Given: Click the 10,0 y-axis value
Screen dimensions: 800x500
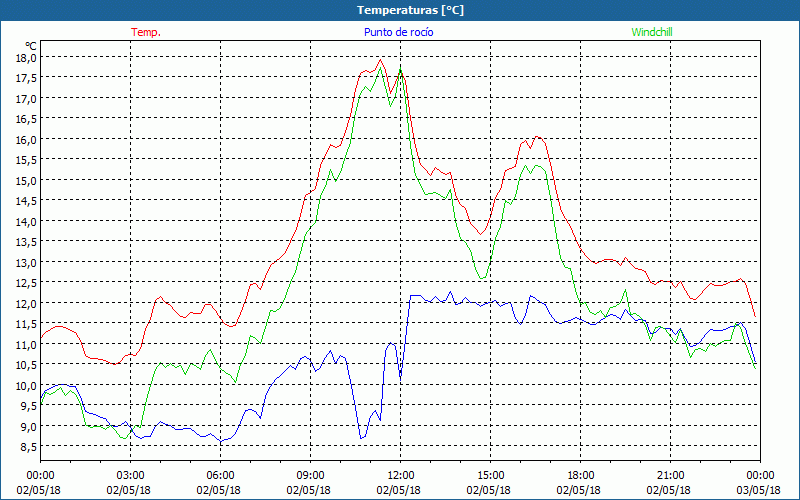Looking at the screenshot, I should pos(26,386).
